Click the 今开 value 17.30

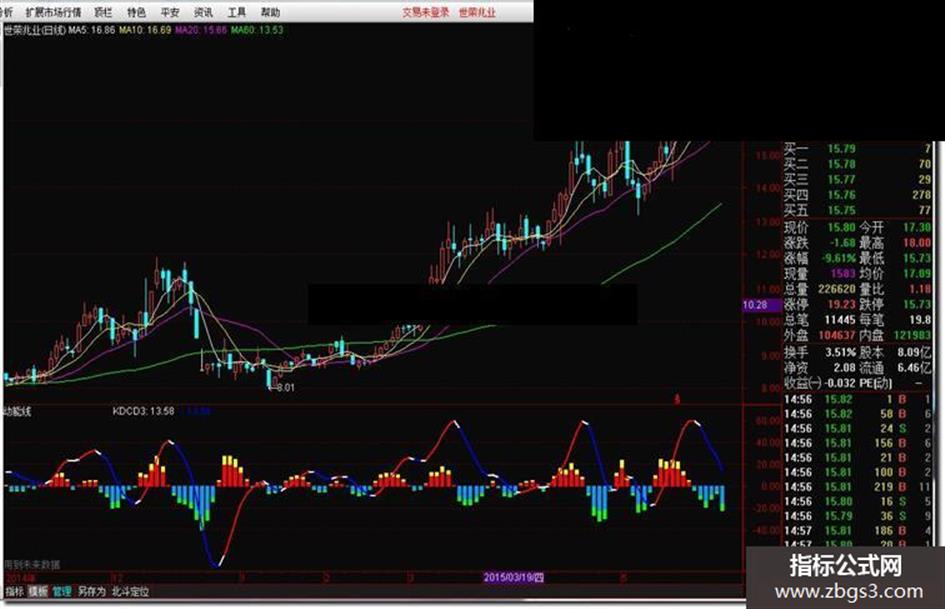tap(916, 227)
